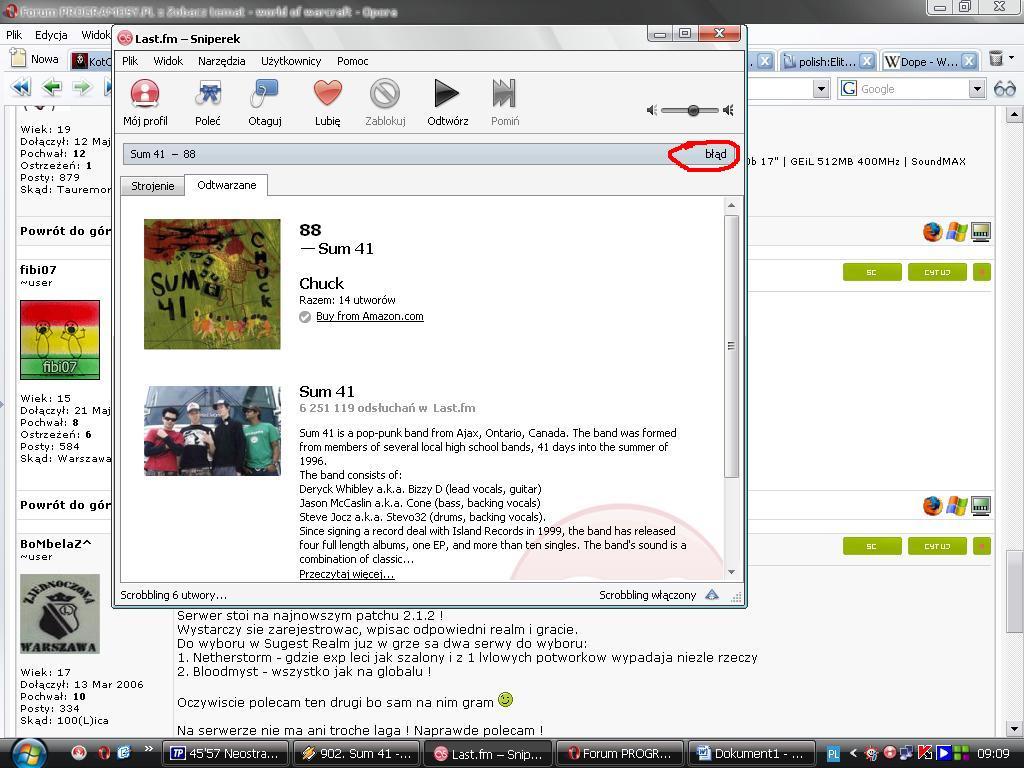The height and width of the screenshot is (768, 1024).
Task: Open the Użytkownicy menu
Action: pyautogui.click(x=291, y=61)
